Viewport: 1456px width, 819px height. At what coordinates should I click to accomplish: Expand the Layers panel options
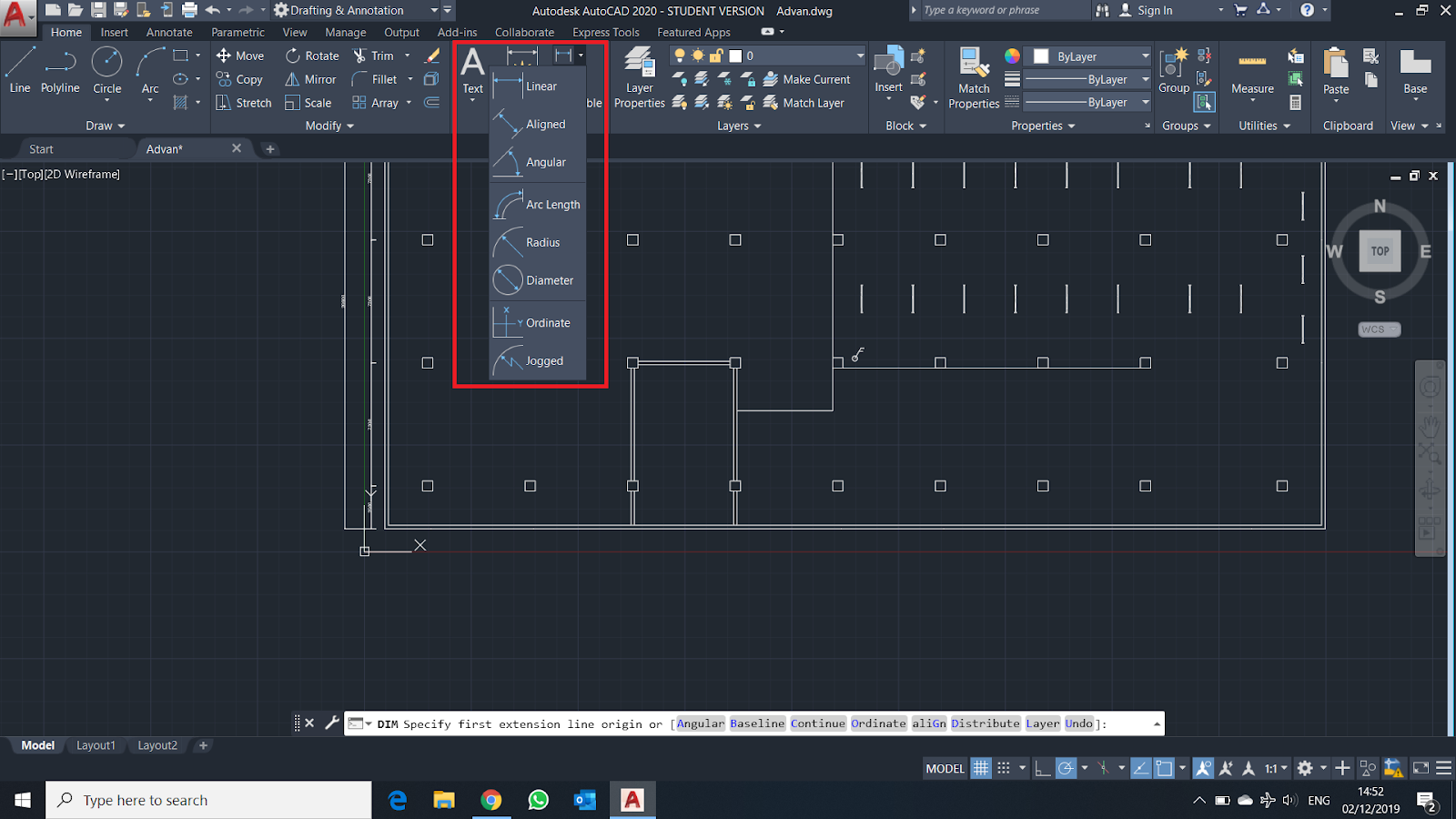pos(739,126)
